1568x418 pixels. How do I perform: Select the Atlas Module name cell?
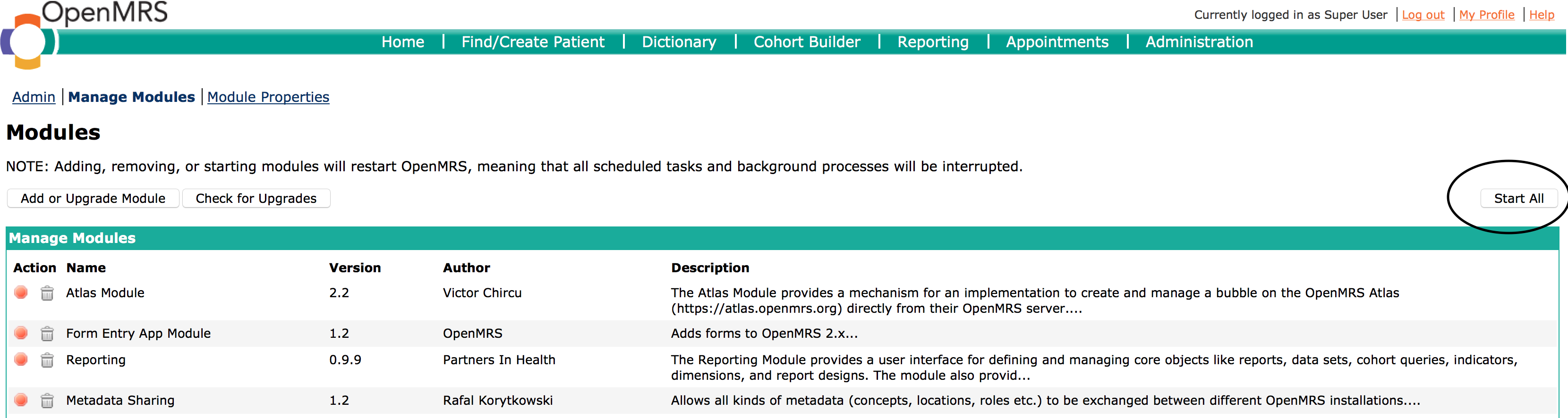coord(105,293)
